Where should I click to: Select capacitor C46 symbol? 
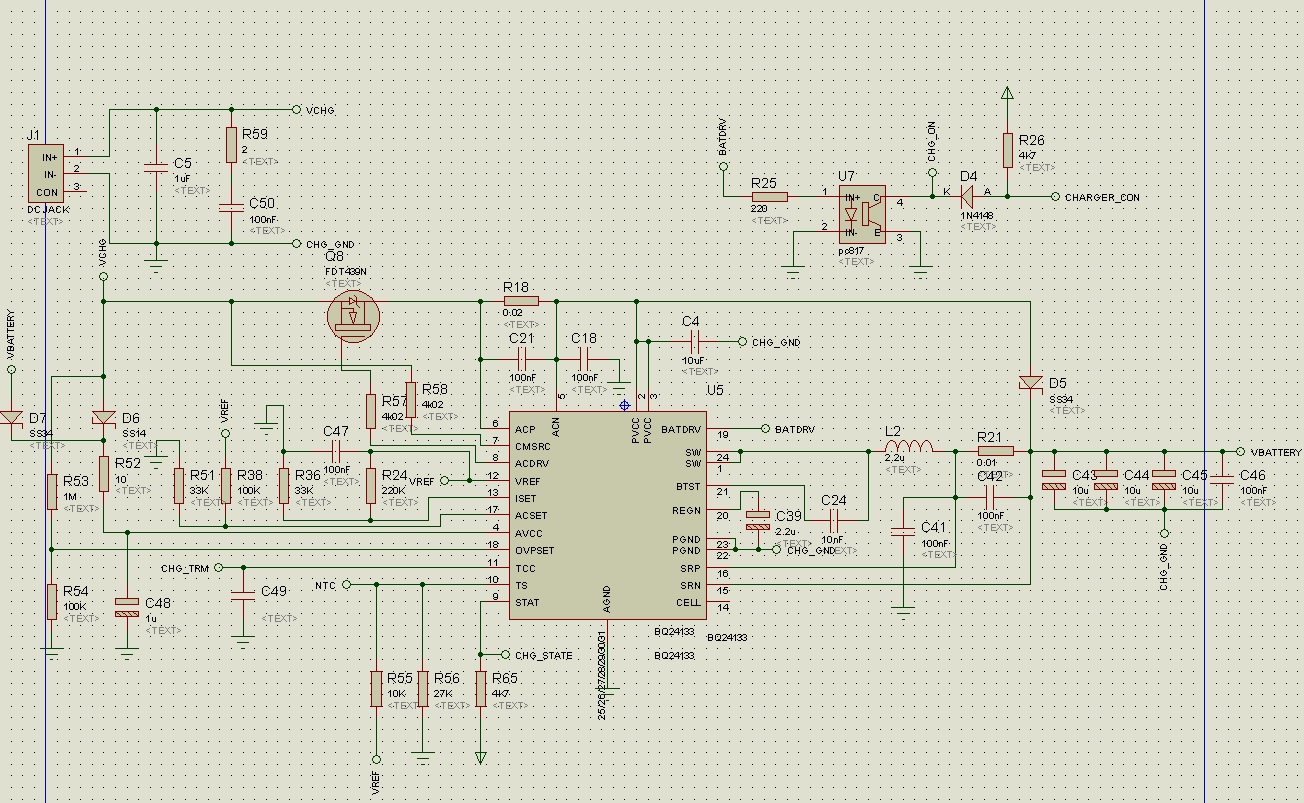tap(1222, 480)
